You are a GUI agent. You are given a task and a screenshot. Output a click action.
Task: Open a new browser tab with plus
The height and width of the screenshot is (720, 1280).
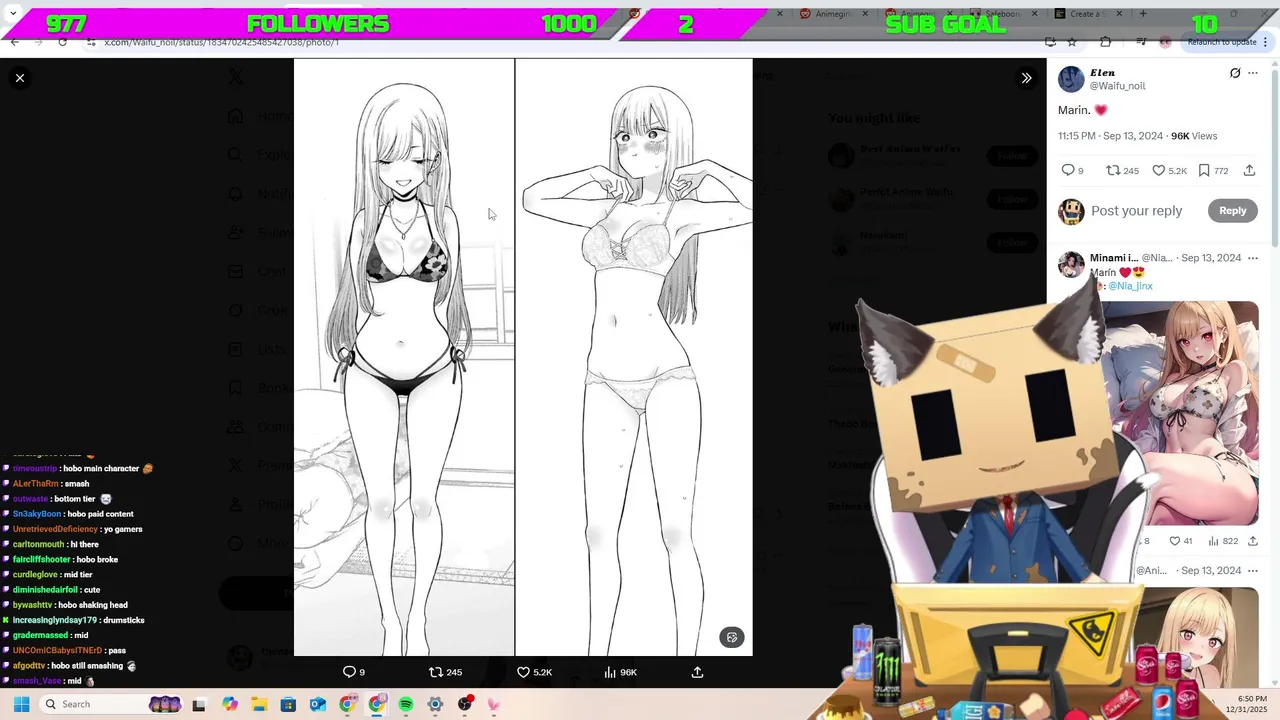coord(1143,14)
